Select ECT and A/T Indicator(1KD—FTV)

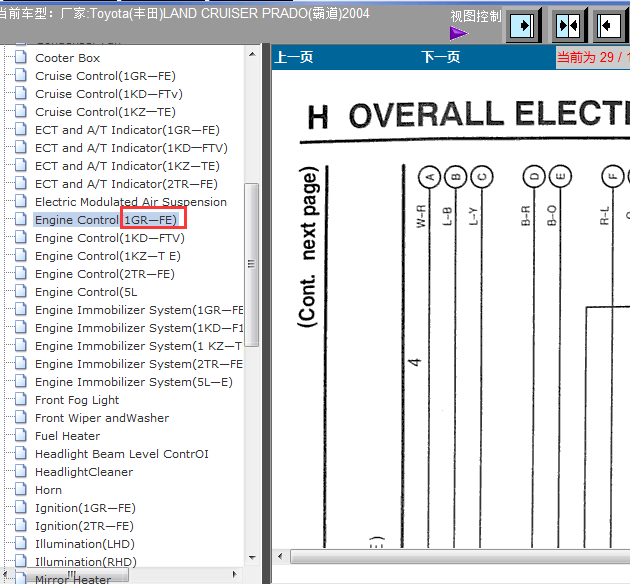click(131, 148)
